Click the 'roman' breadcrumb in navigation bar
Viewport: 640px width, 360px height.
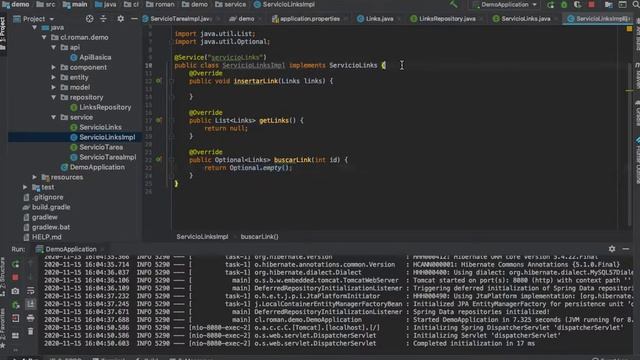(164, 4)
